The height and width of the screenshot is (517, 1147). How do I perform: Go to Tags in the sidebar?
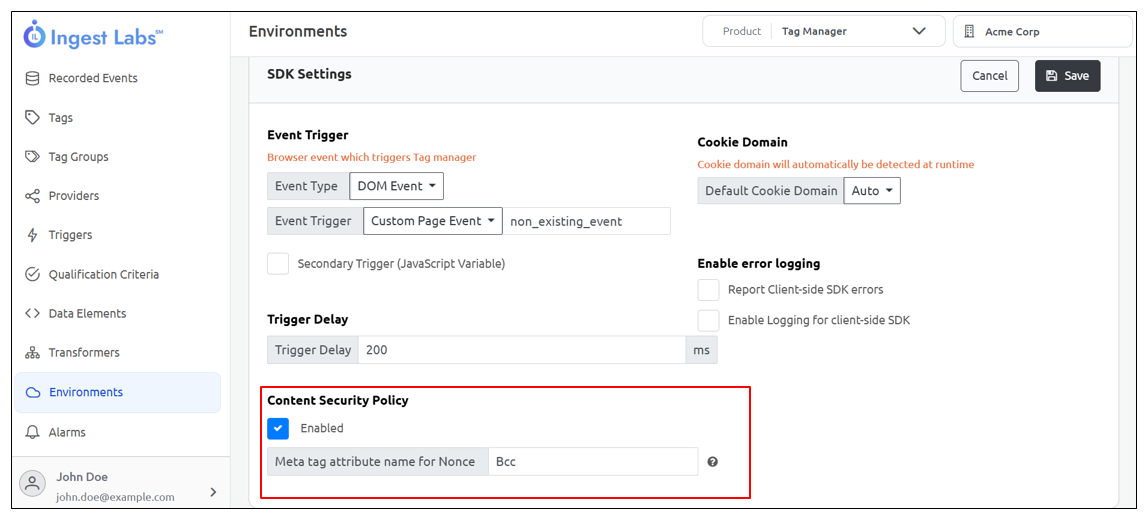[61, 118]
